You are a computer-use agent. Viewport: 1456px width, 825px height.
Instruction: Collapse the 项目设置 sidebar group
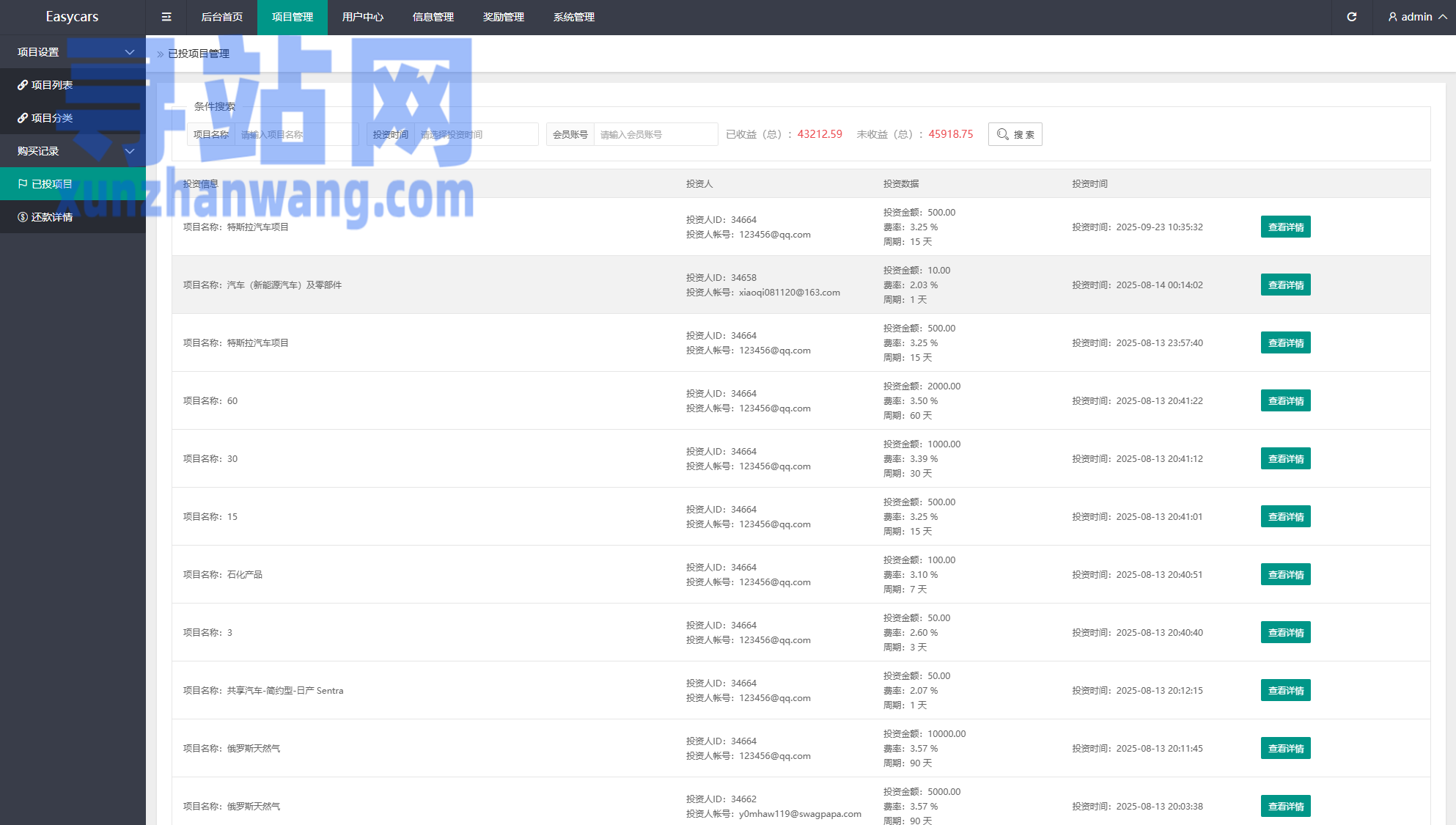coord(130,52)
